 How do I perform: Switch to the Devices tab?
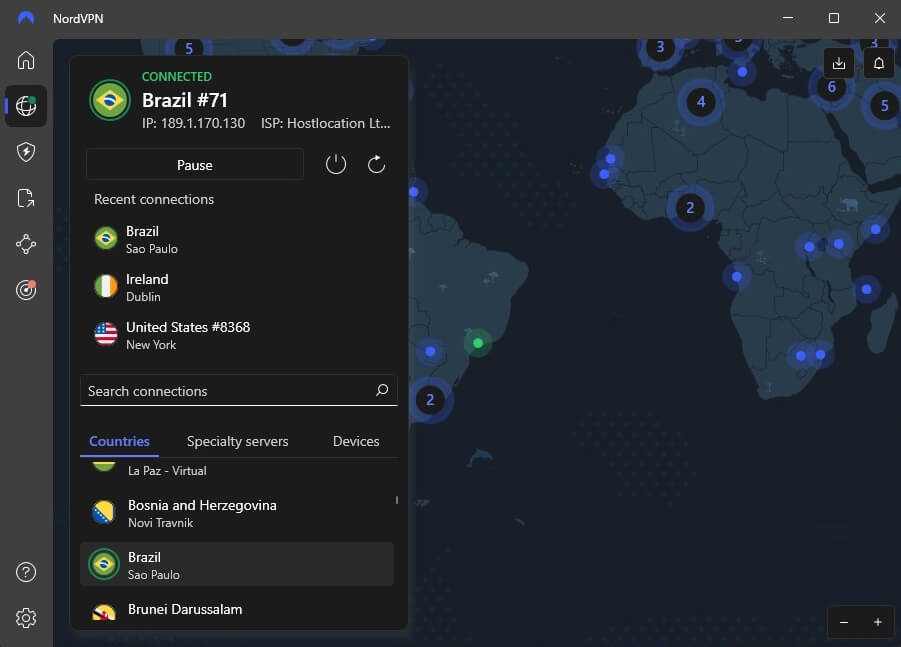click(x=356, y=441)
